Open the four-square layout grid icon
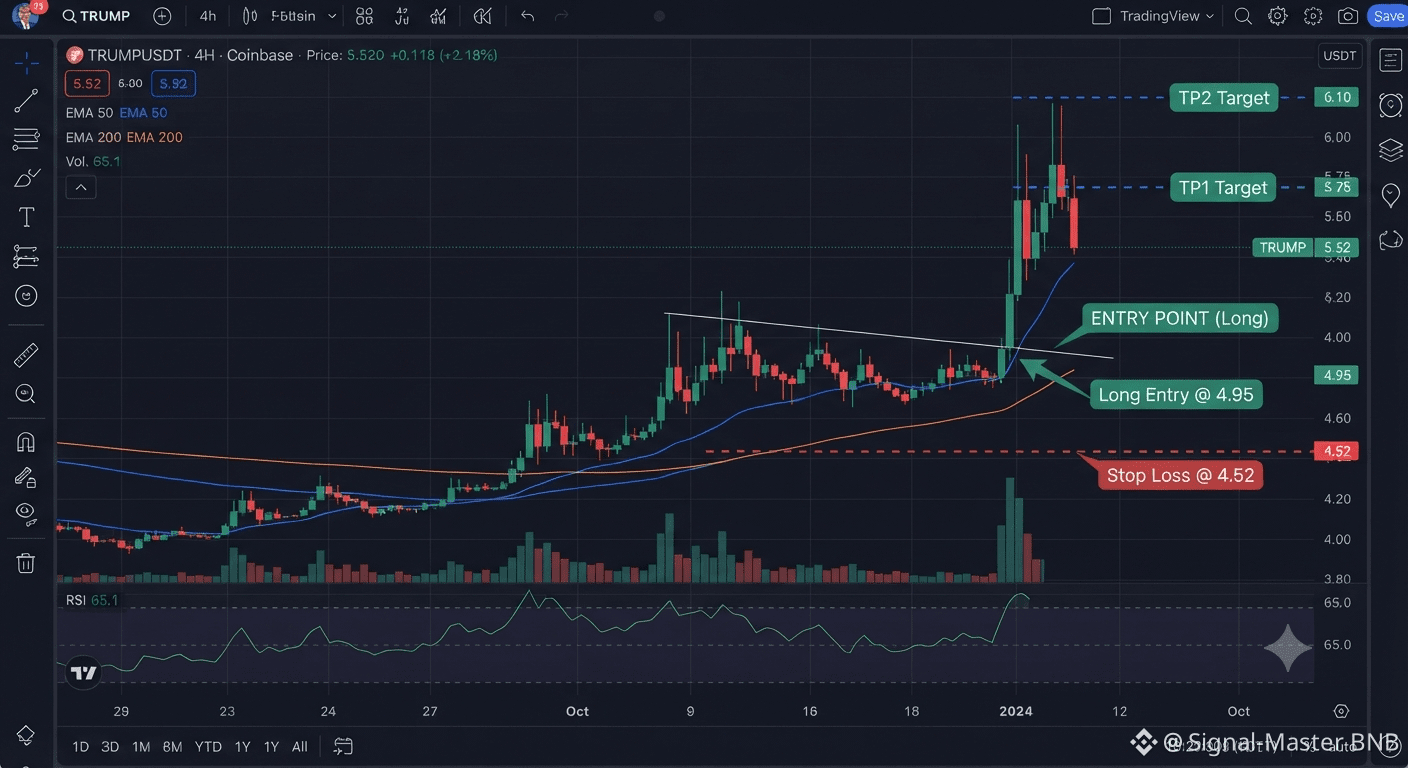The height and width of the screenshot is (768, 1408). click(364, 16)
